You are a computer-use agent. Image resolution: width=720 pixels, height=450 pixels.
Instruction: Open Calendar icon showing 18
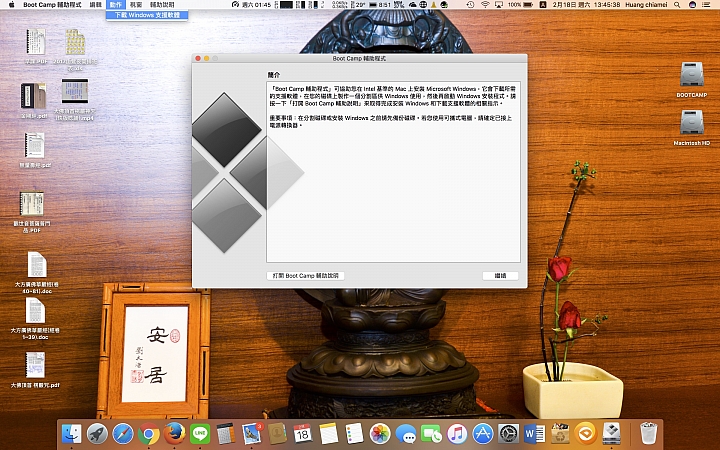(x=303, y=433)
